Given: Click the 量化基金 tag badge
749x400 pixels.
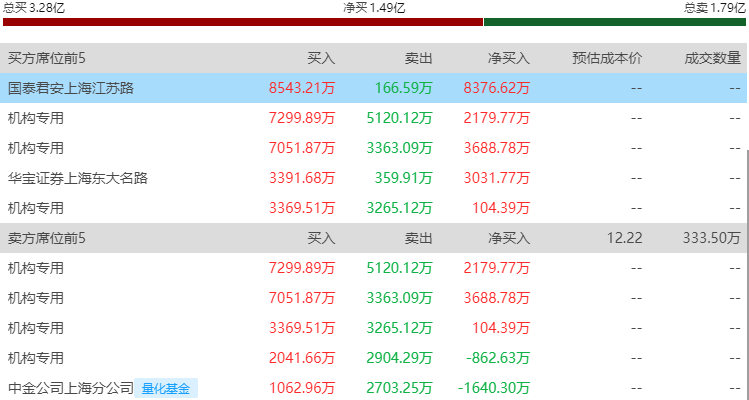Looking at the screenshot, I should coord(166,388).
